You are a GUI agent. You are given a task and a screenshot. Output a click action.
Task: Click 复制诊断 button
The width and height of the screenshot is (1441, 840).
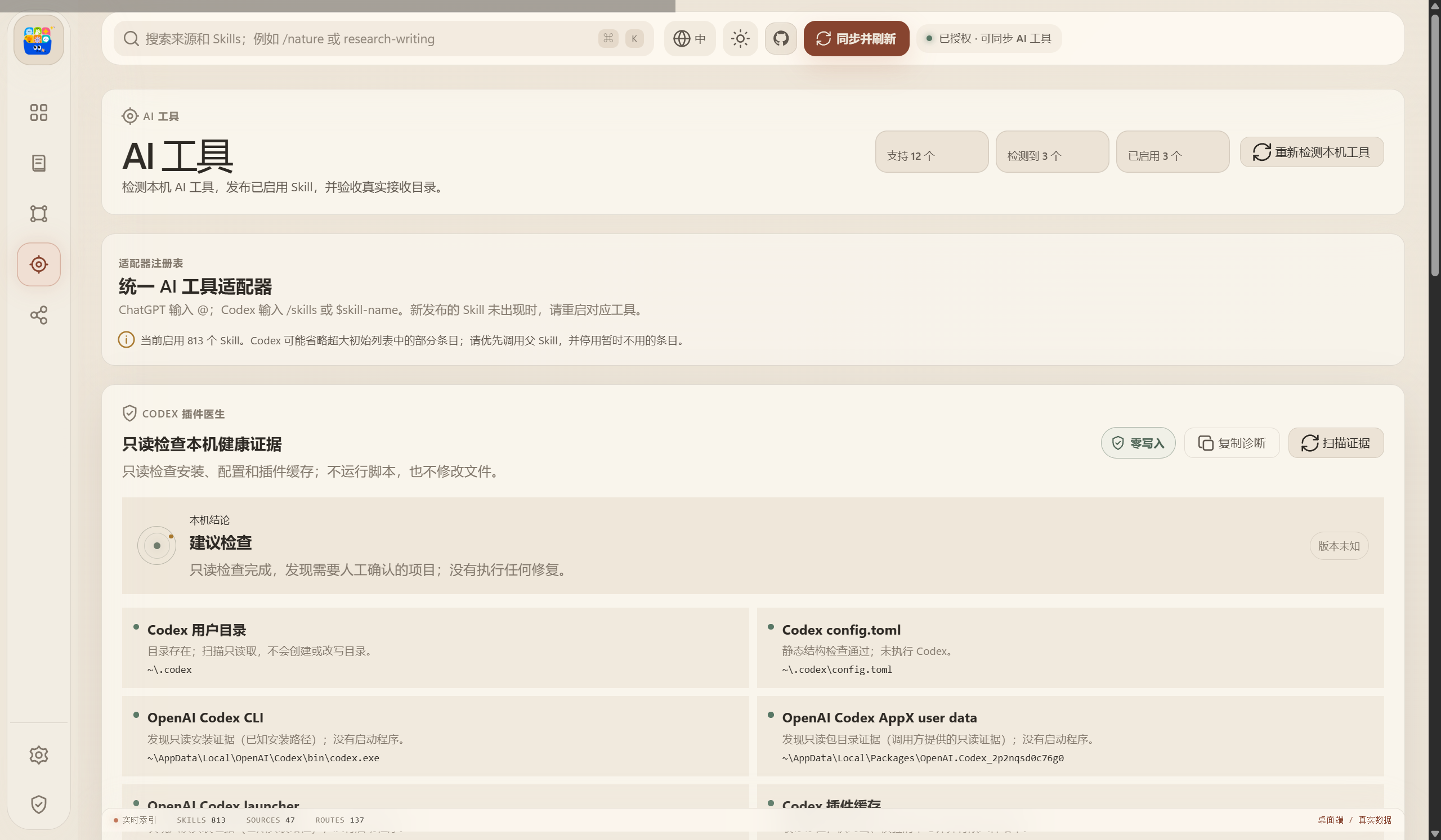pos(1232,443)
